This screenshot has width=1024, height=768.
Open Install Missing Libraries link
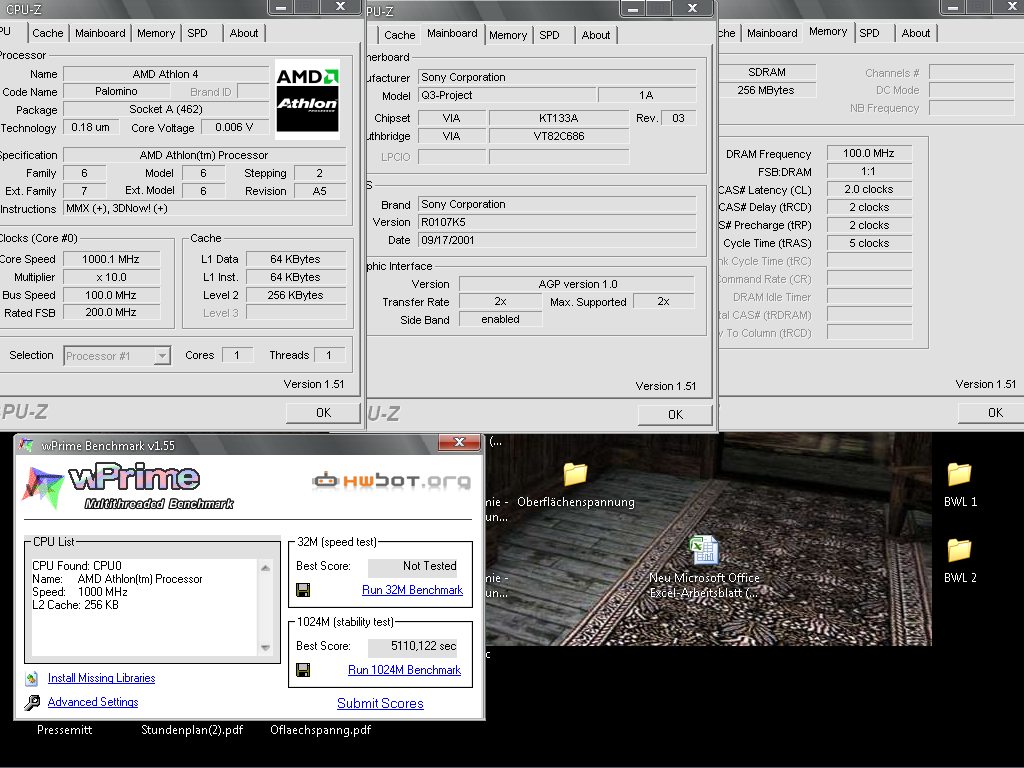pos(101,678)
